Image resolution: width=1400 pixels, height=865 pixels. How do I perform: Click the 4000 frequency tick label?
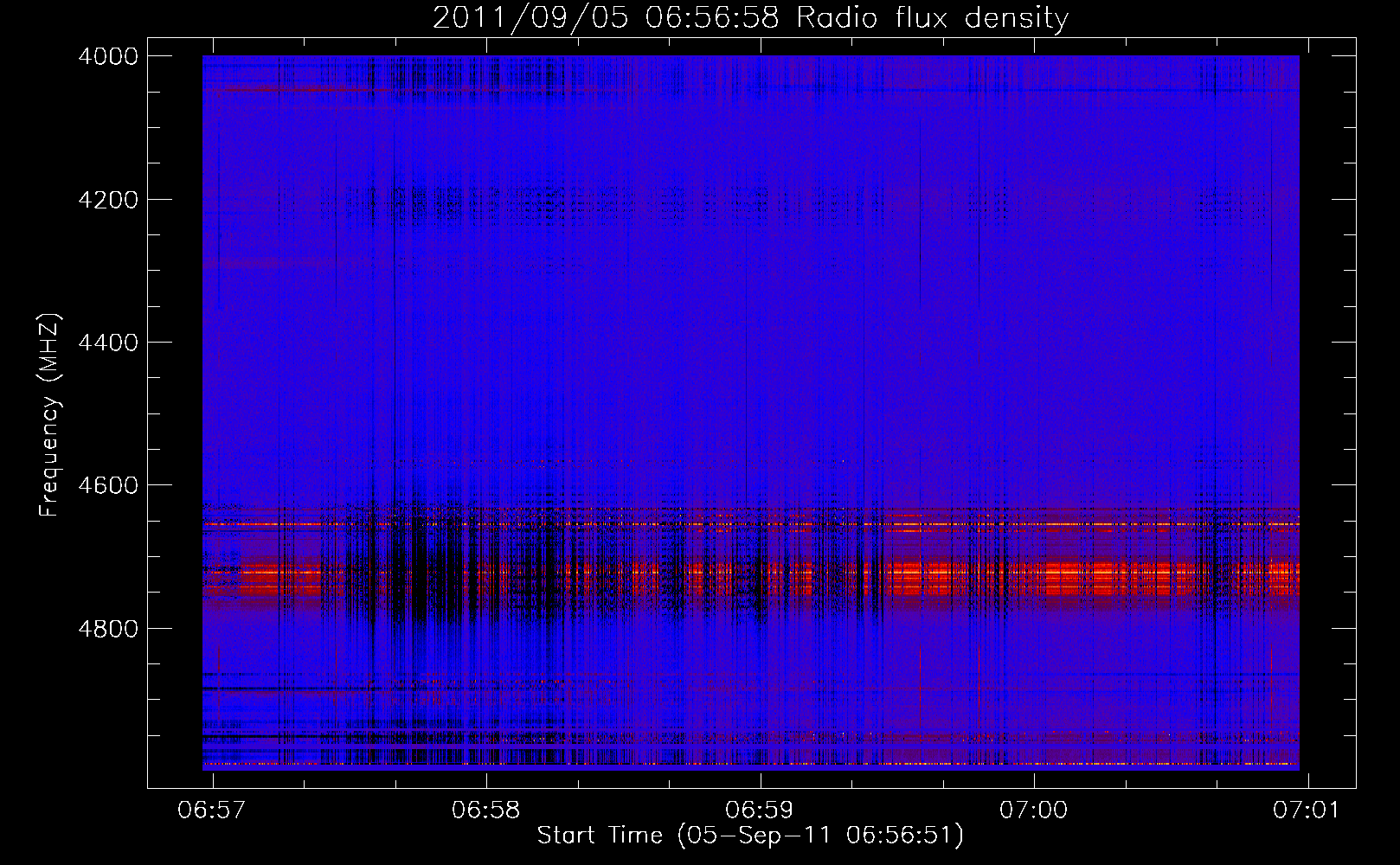pyautogui.click(x=108, y=56)
